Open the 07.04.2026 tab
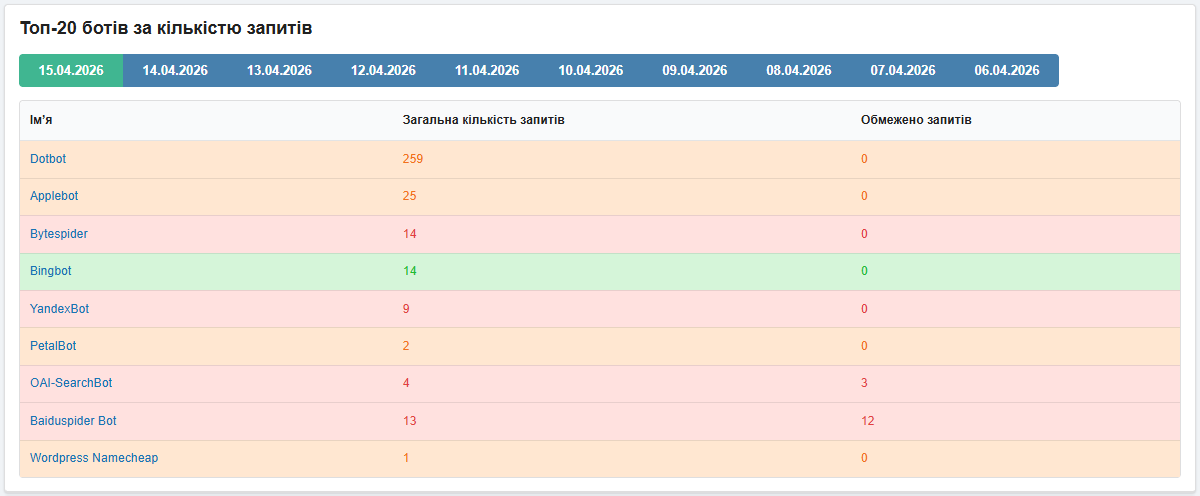The height and width of the screenshot is (496, 1200). [x=903, y=70]
